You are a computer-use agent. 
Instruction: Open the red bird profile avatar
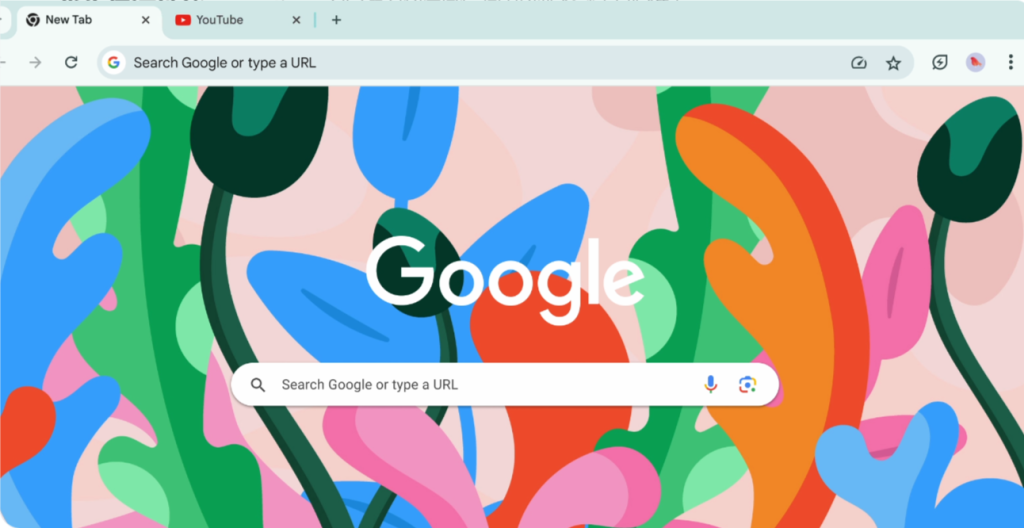pyautogui.click(x=976, y=63)
